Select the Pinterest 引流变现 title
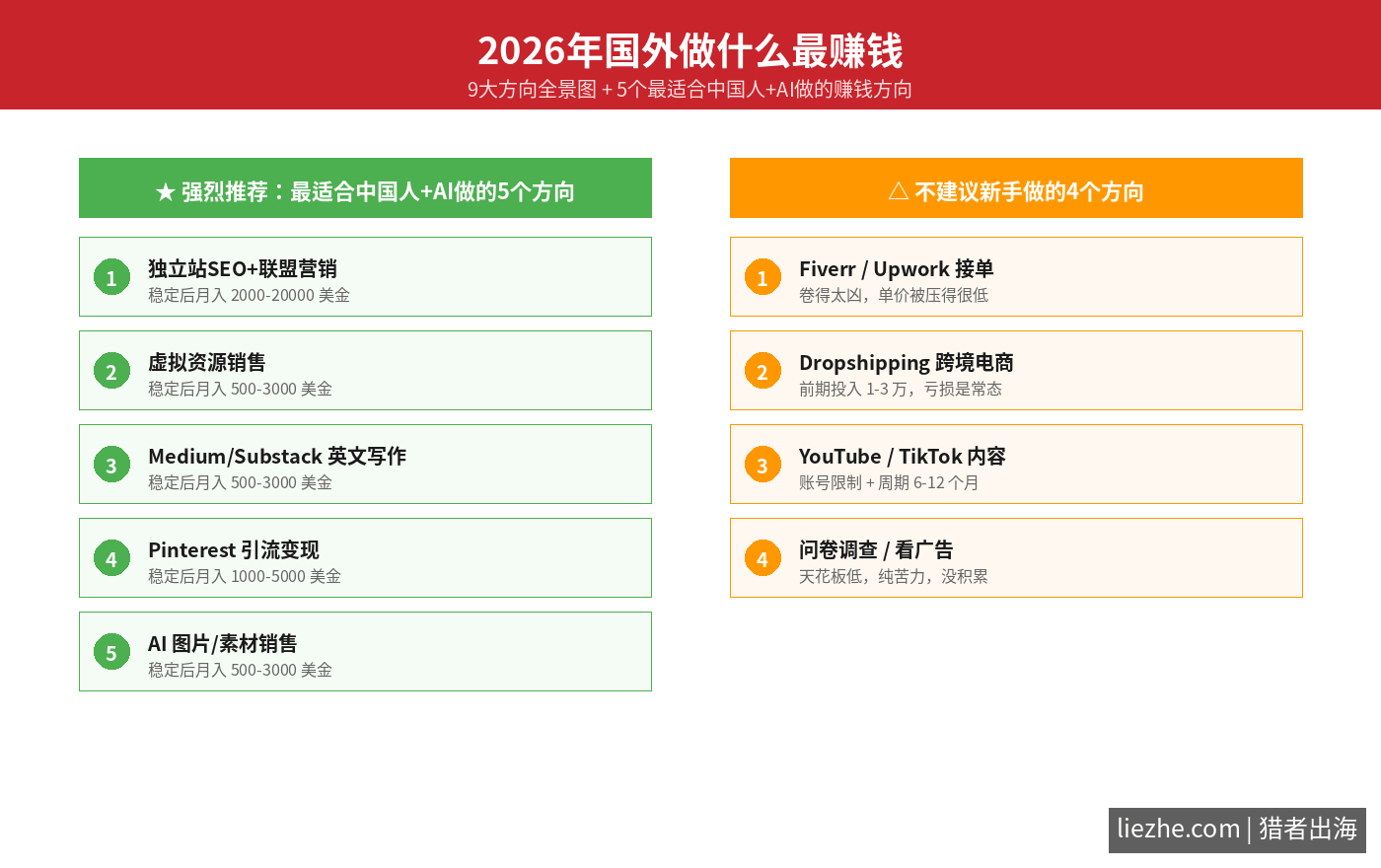 234,549
